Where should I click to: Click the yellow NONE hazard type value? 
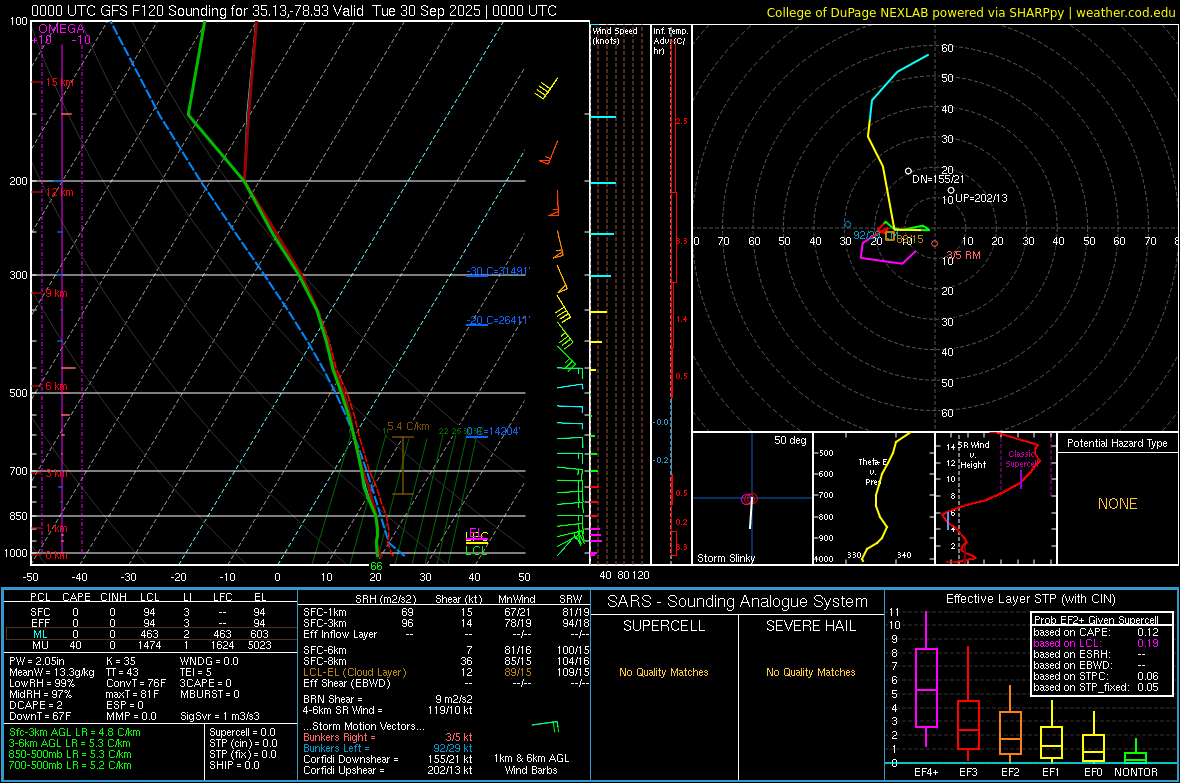(1118, 504)
